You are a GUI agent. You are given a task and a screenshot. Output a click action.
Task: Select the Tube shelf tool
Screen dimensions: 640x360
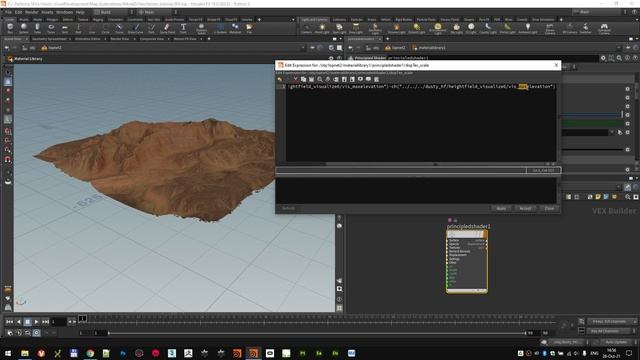[37, 28]
